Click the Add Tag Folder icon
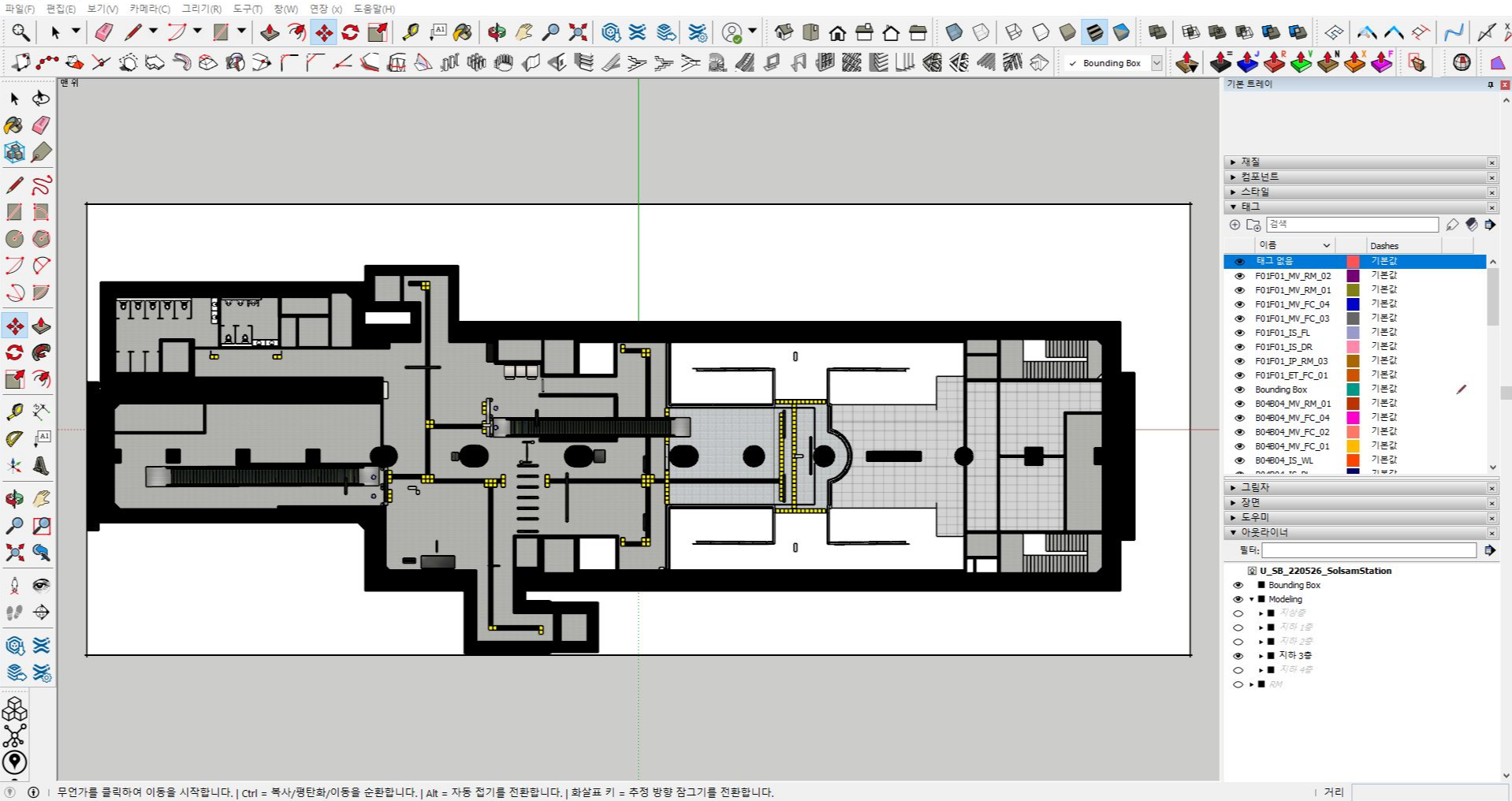The width and height of the screenshot is (1512, 801). click(x=1253, y=225)
